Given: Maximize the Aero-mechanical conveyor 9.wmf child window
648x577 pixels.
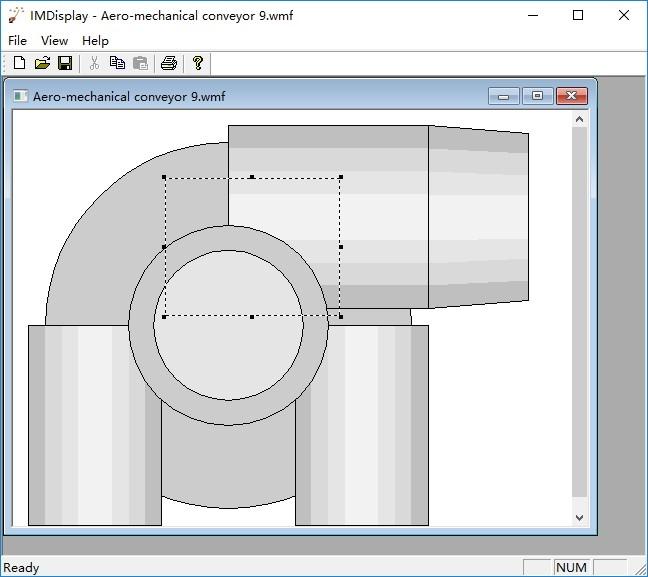Looking at the screenshot, I should [537, 96].
